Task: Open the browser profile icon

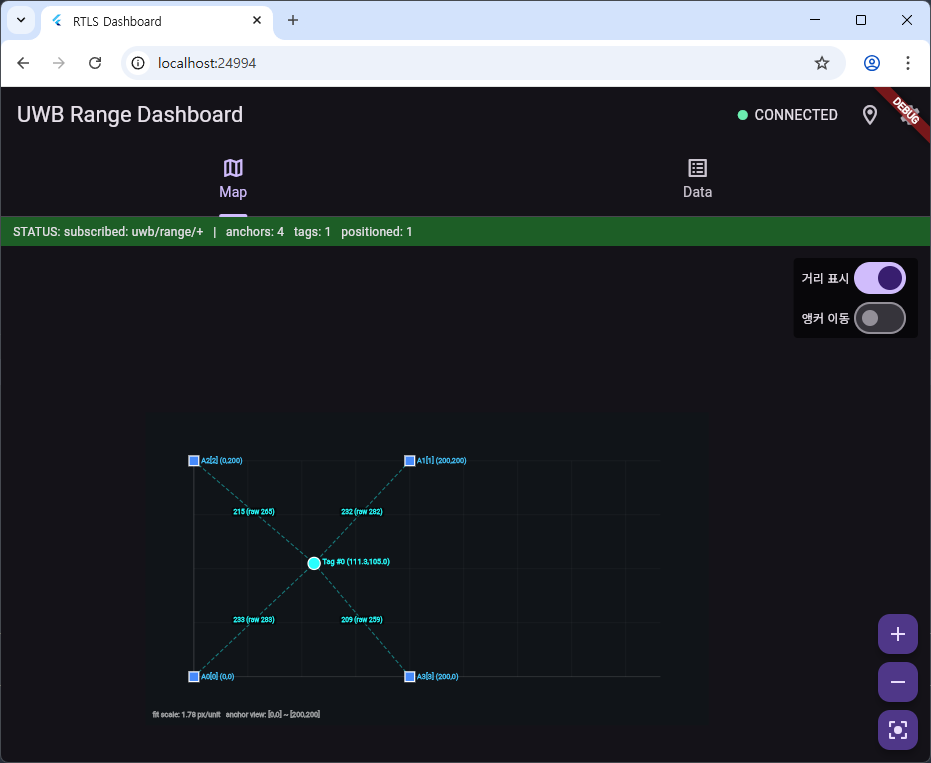Action: coord(872,63)
